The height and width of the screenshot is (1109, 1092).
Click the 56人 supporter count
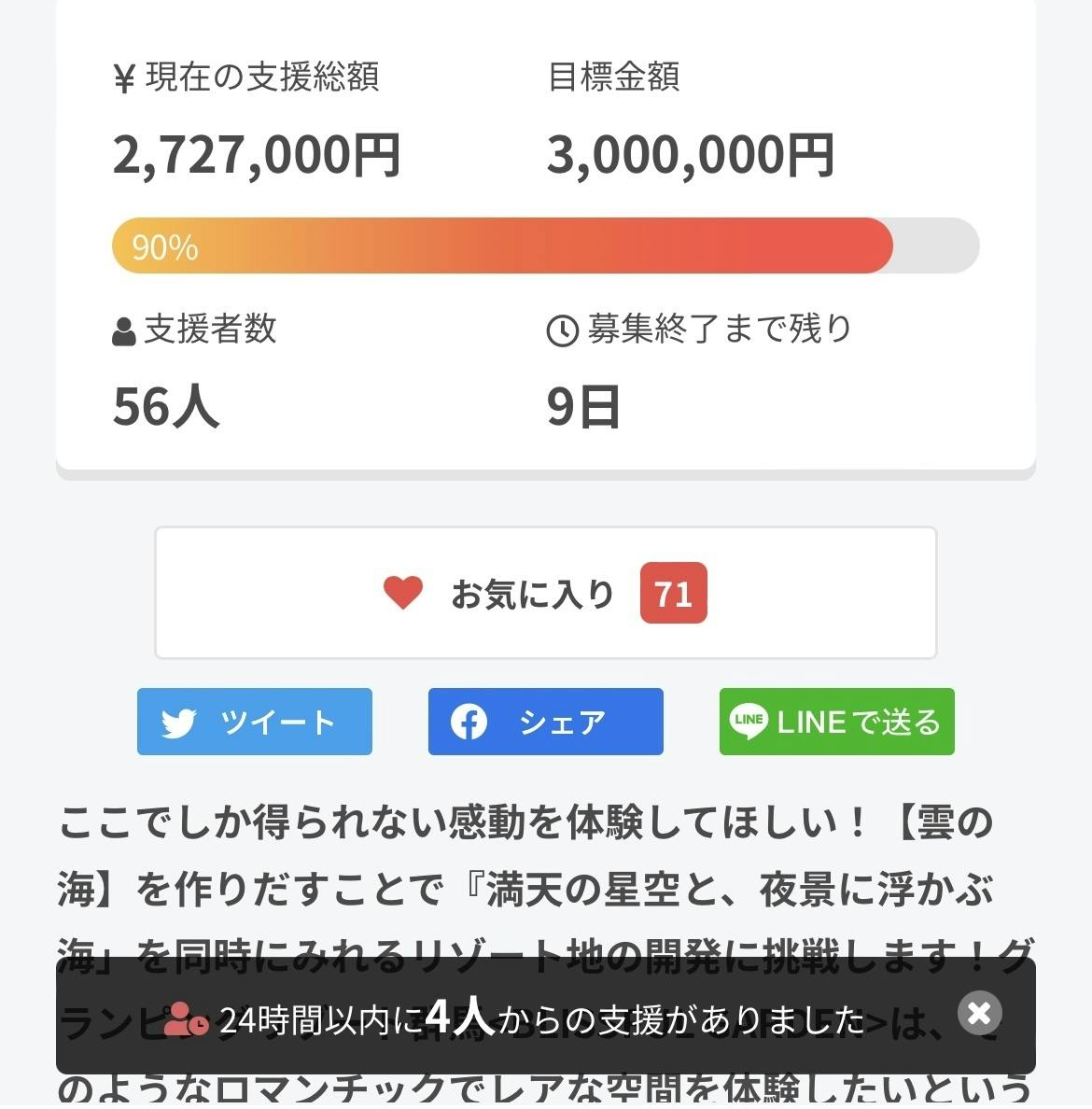coord(166,407)
